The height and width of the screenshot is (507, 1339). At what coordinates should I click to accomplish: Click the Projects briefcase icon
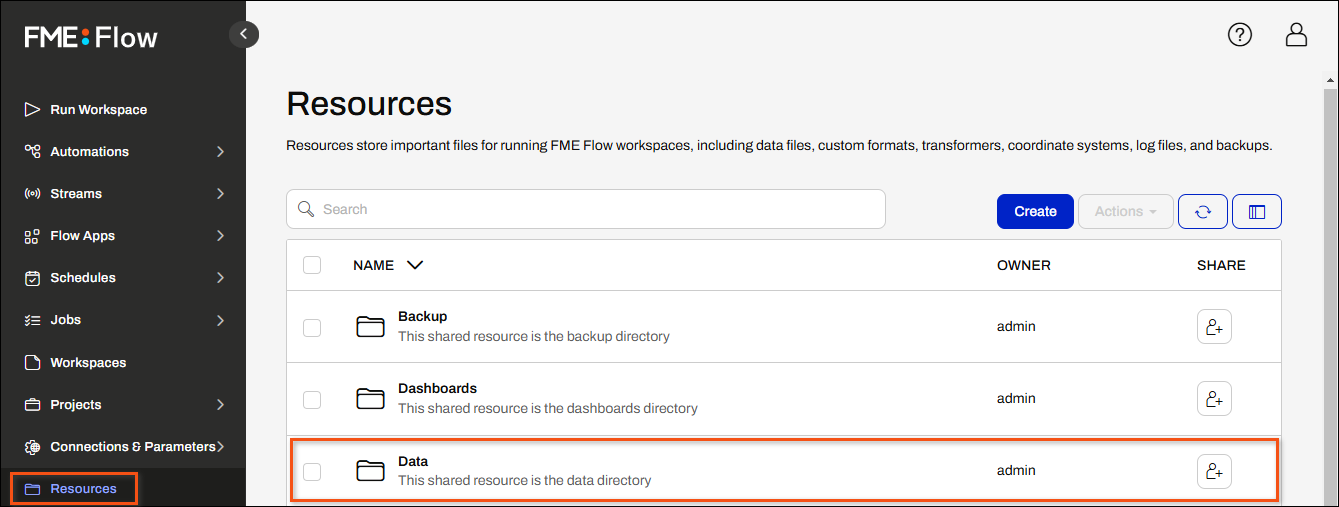[x=32, y=405]
